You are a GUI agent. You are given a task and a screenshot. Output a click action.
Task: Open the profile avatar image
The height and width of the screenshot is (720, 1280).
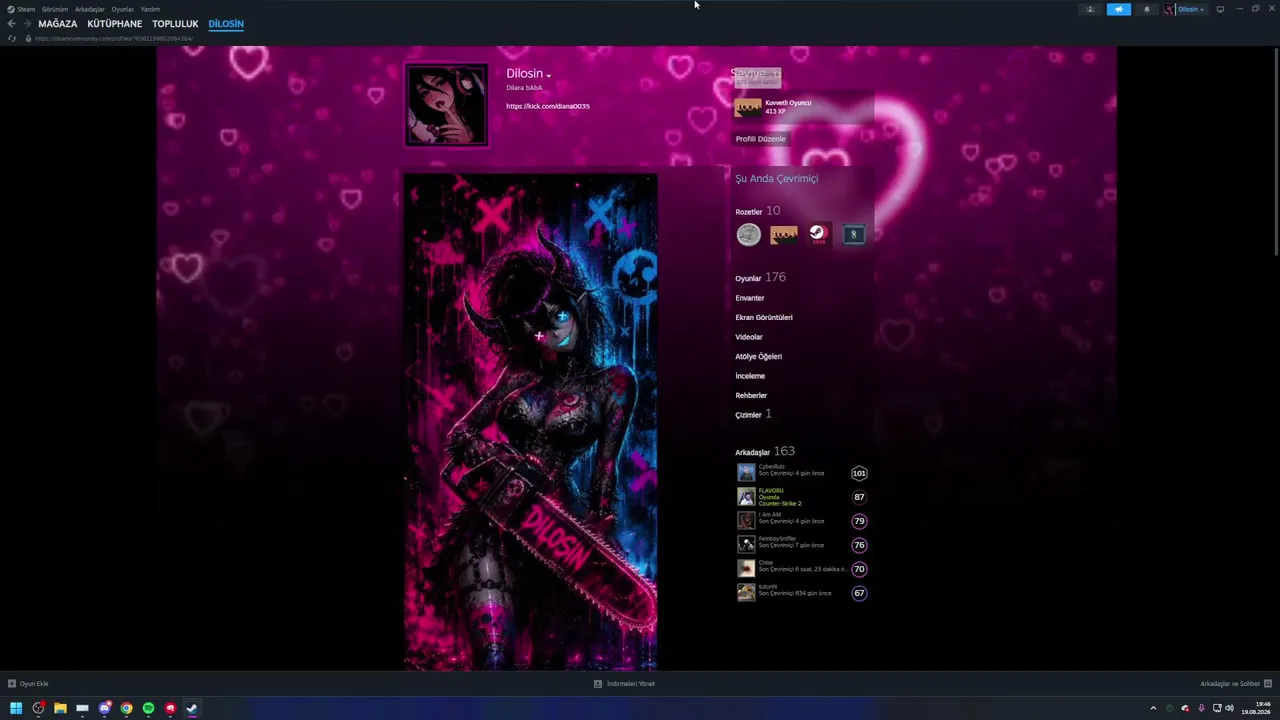coord(446,105)
